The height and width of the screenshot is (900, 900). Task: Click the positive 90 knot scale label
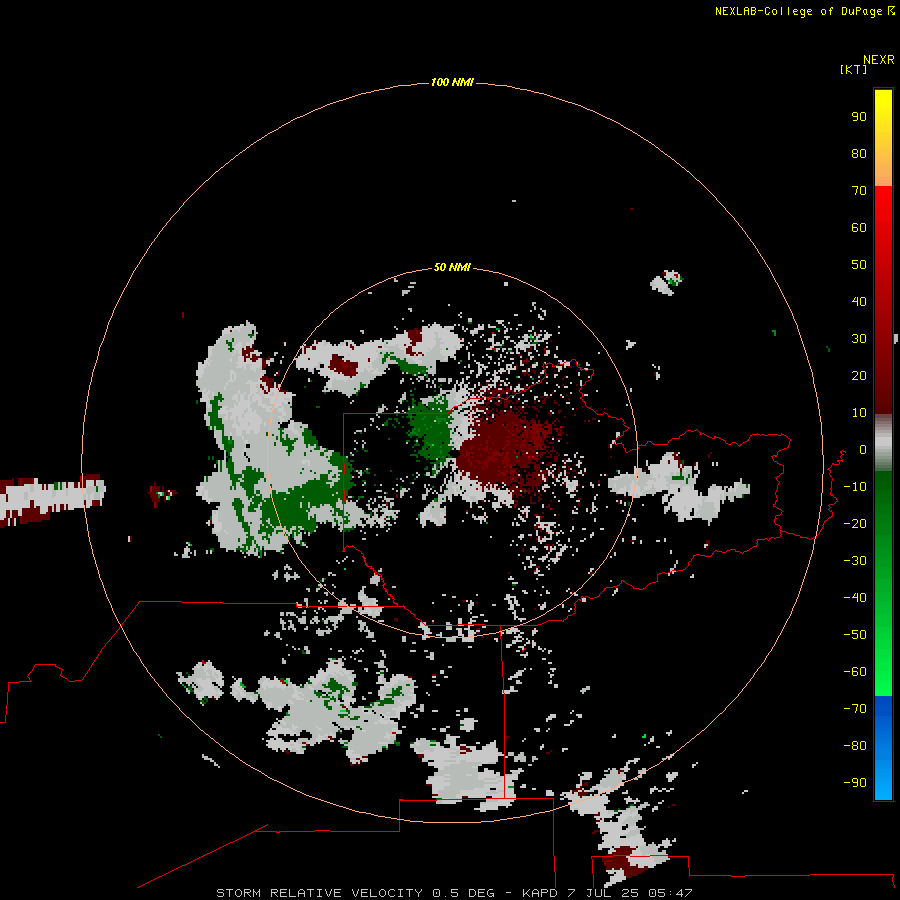(x=859, y=117)
